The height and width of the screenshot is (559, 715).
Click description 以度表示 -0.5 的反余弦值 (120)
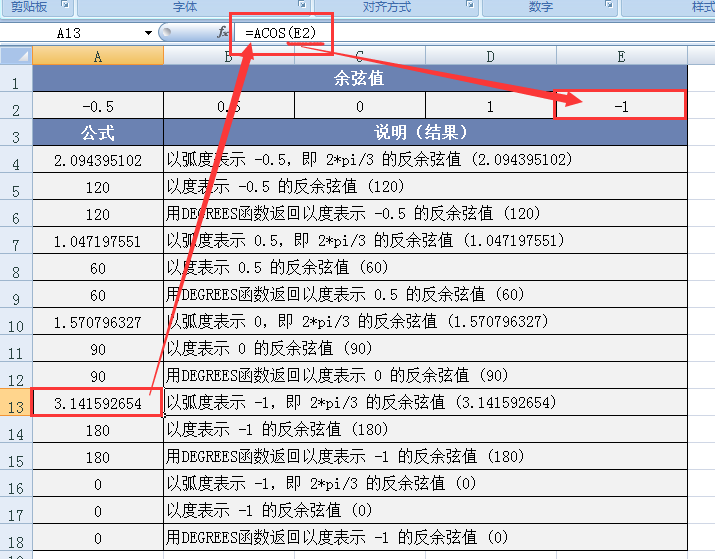tap(425, 186)
